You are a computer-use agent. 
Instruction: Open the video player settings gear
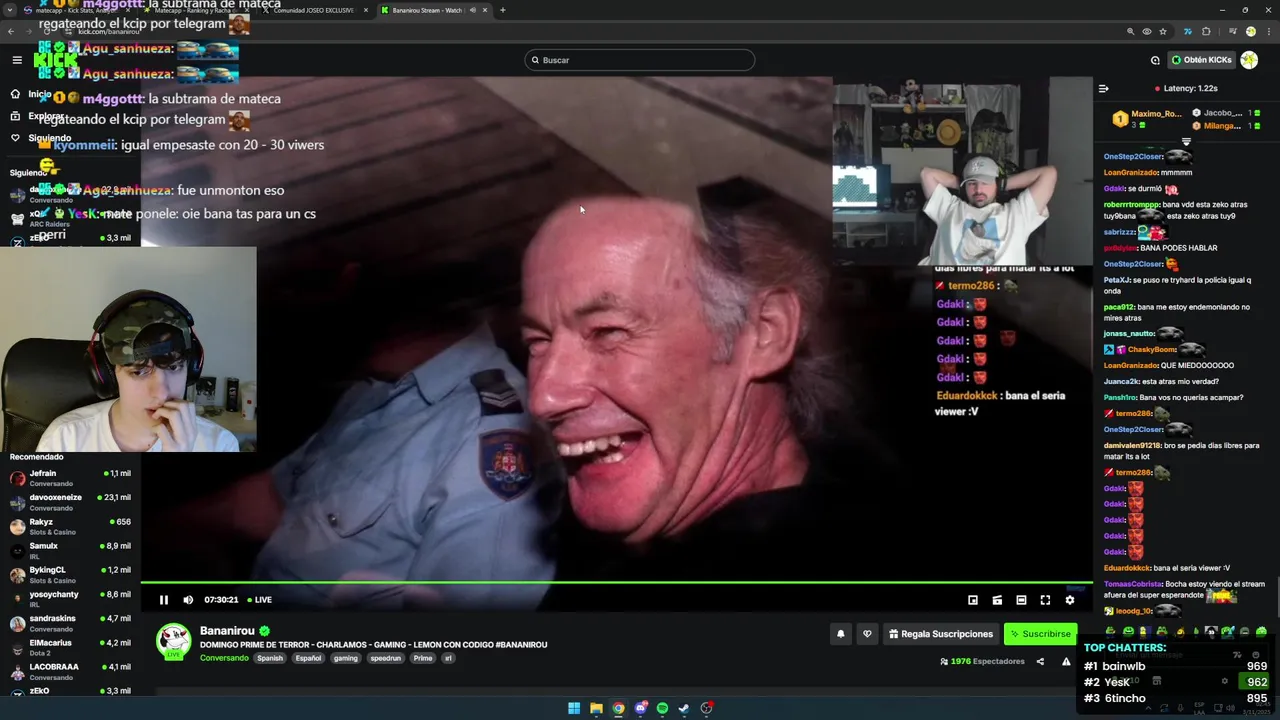point(1069,600)
